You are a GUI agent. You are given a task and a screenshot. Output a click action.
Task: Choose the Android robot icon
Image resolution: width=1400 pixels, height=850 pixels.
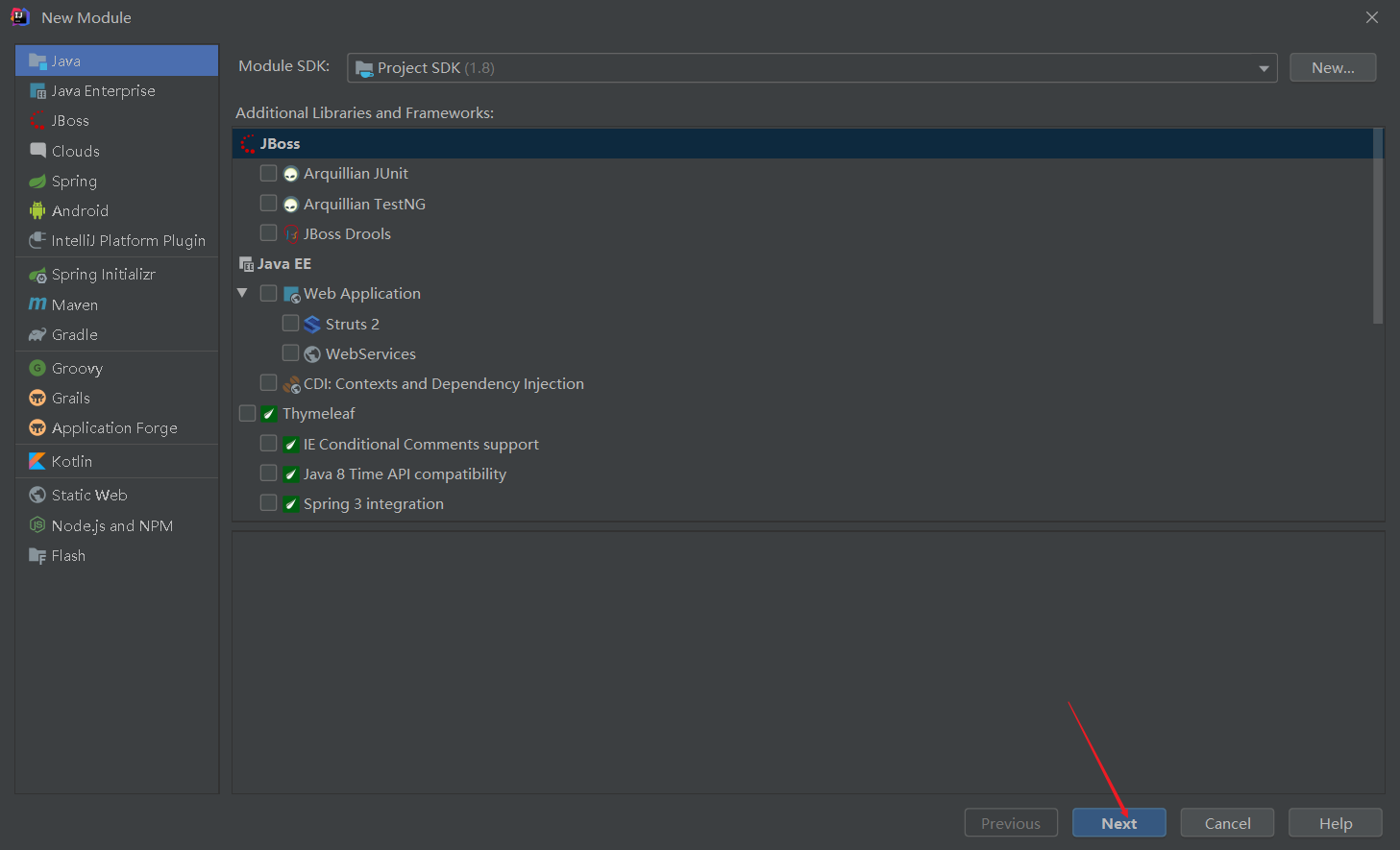pos(37,210)
